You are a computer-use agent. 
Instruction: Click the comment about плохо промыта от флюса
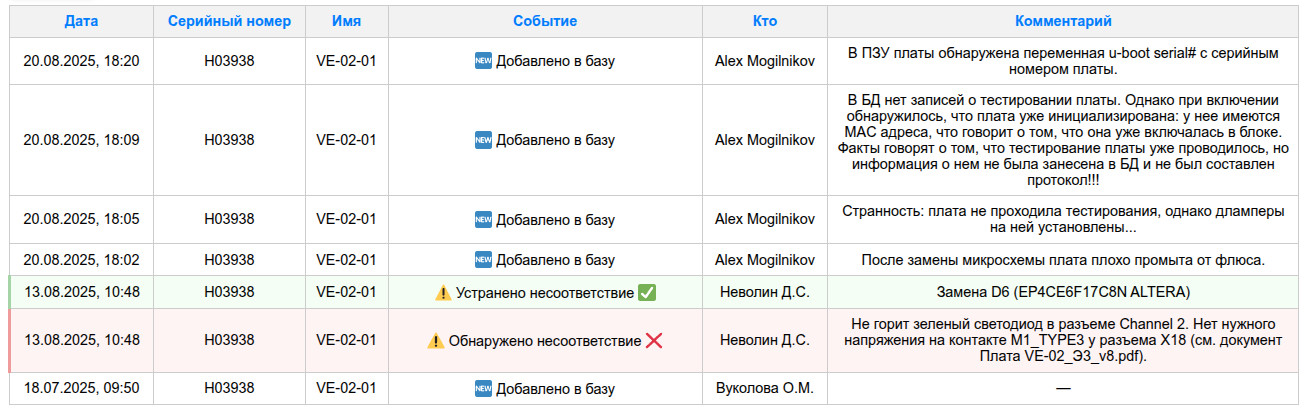1063,260
